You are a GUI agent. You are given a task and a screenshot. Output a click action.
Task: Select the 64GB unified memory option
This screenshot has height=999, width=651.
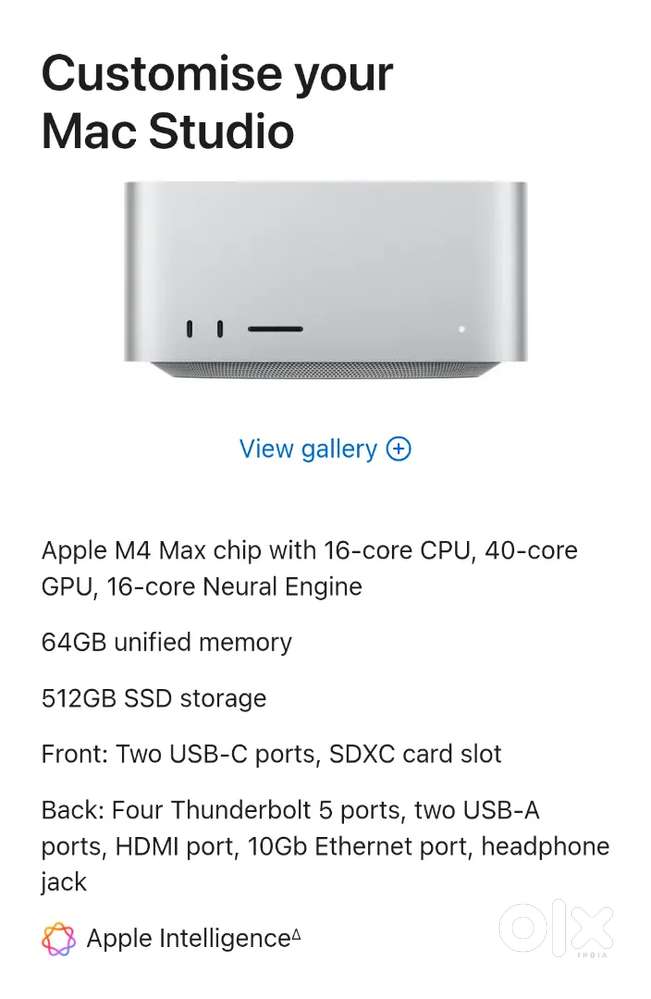166,642
